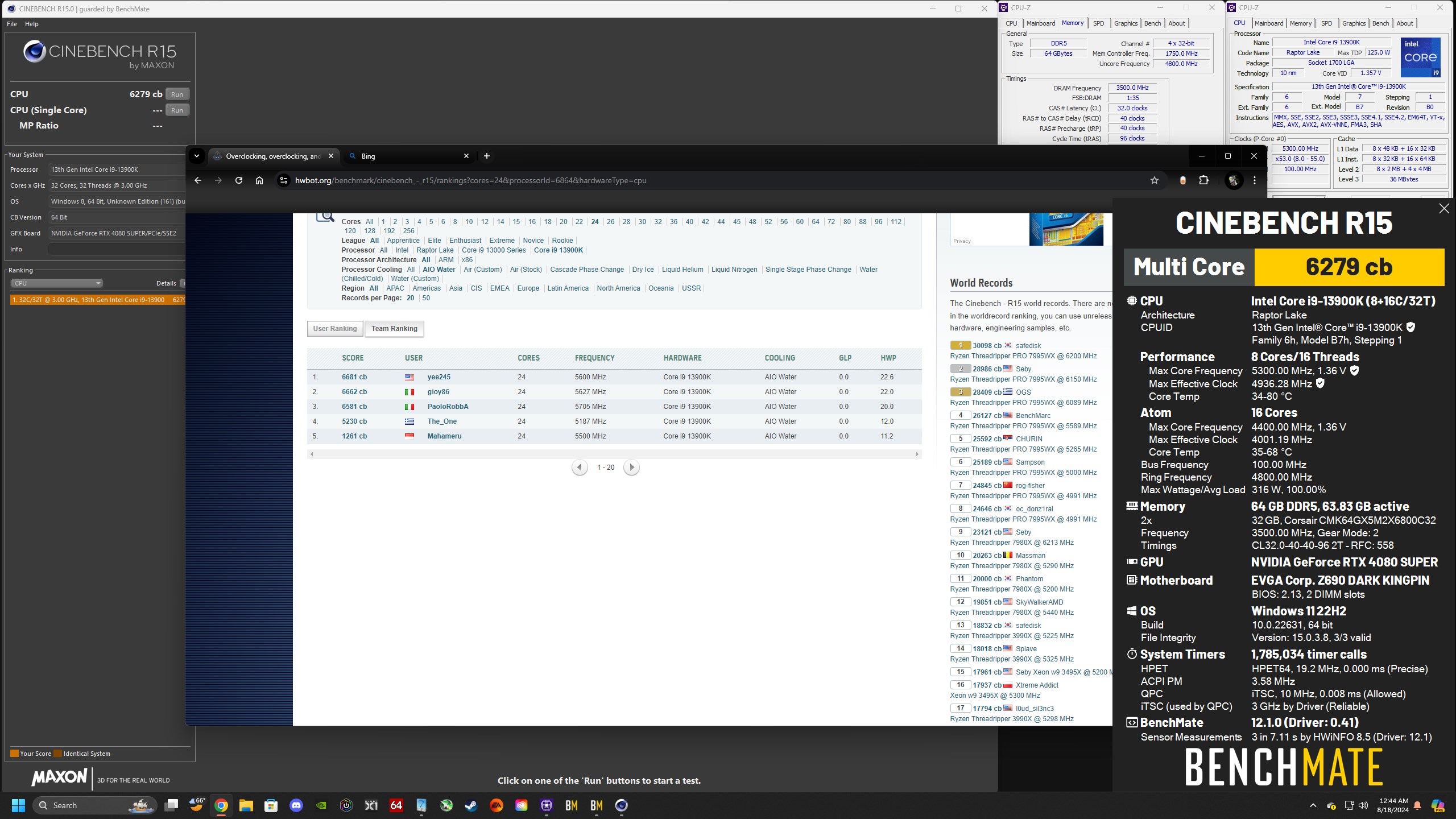Open Discord from the taskbar
The image size is (1456, 819).
coord(296,805)
